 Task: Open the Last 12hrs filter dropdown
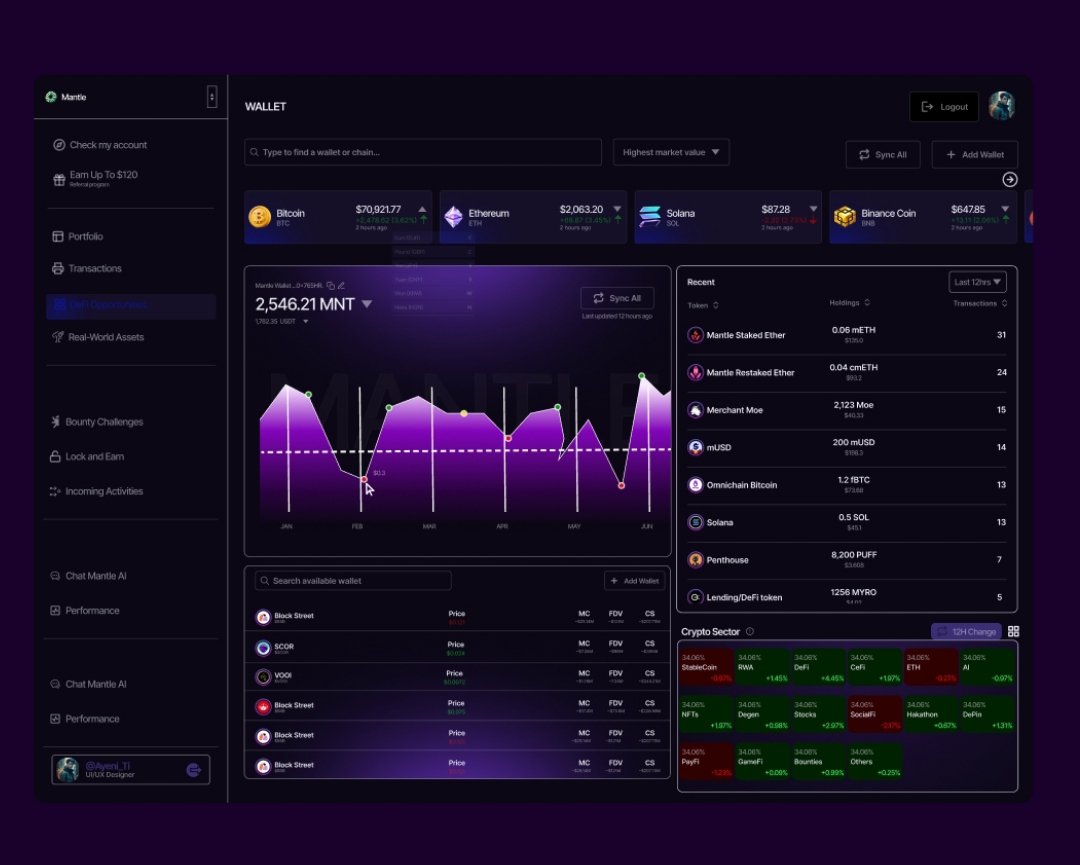tap(977, 282)
